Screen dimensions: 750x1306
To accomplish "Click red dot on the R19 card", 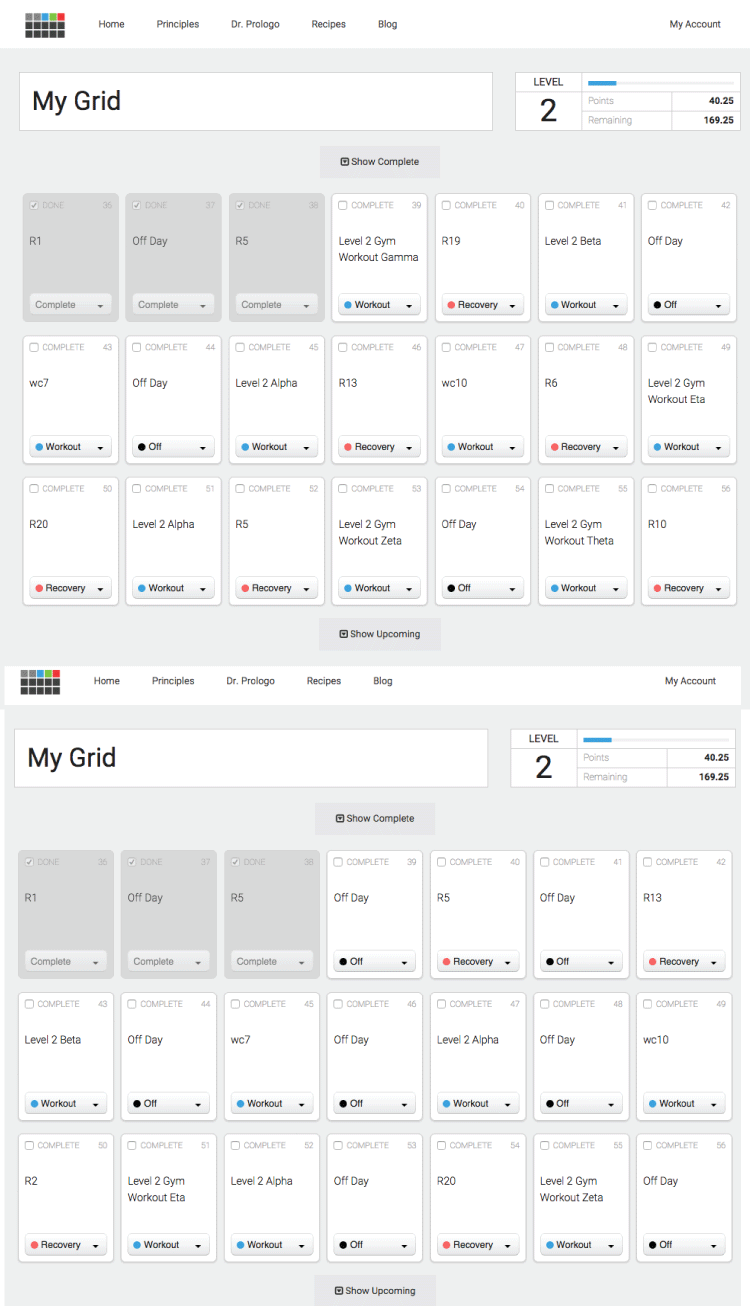I will pyautogui.click(x=451, y=305).
